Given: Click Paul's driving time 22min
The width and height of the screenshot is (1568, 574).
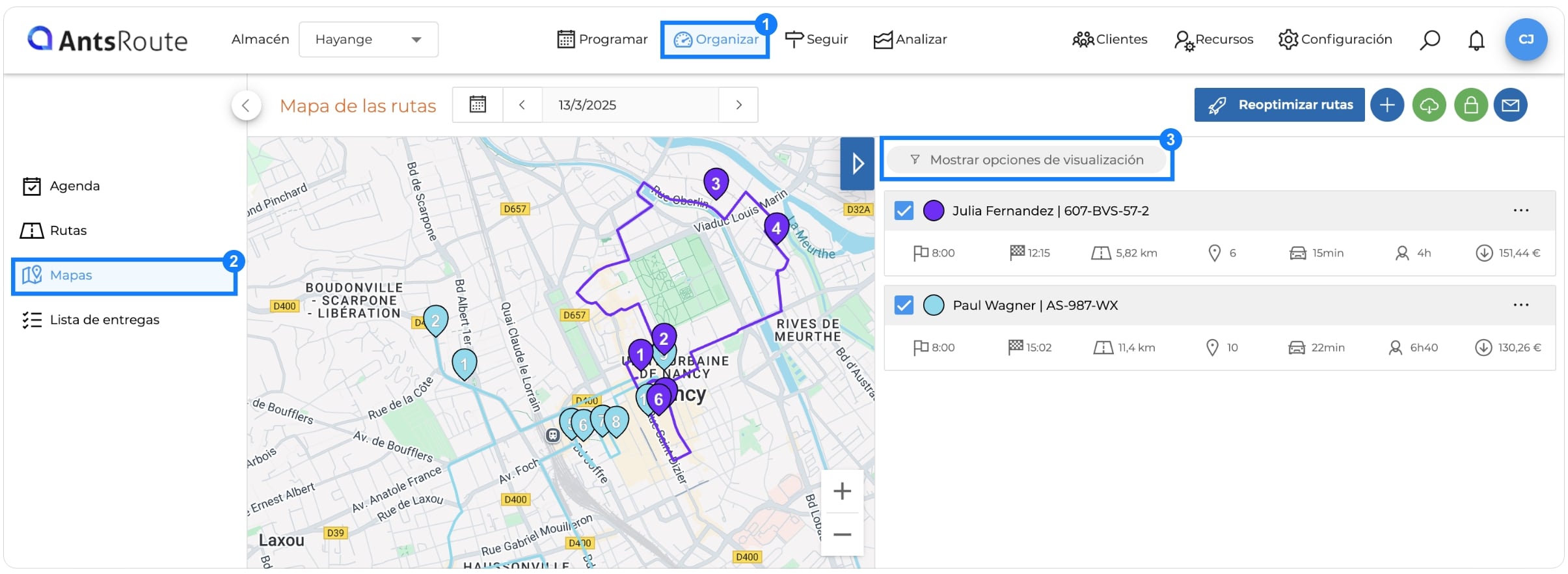Looking at the screenshot, I should pos(1317,348).
